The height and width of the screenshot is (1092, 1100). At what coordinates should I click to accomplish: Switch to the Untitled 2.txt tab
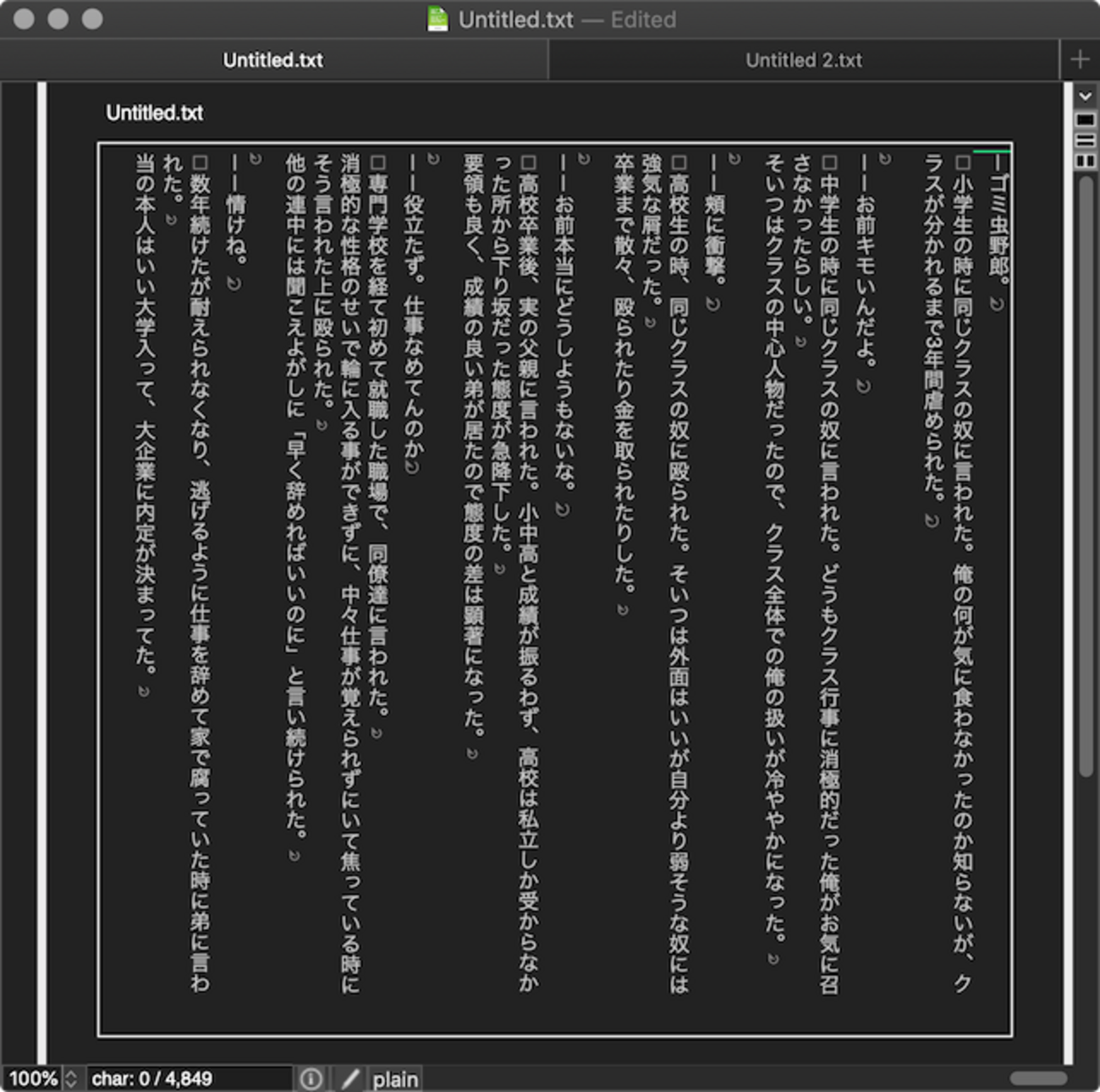tap(804, 60)
